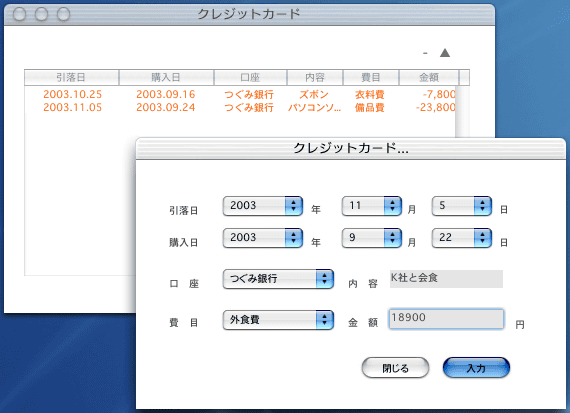Viewport: 570px width, 413px height.
Task: Sort by the 金額 column header
Action: click(x=429, y=77)
